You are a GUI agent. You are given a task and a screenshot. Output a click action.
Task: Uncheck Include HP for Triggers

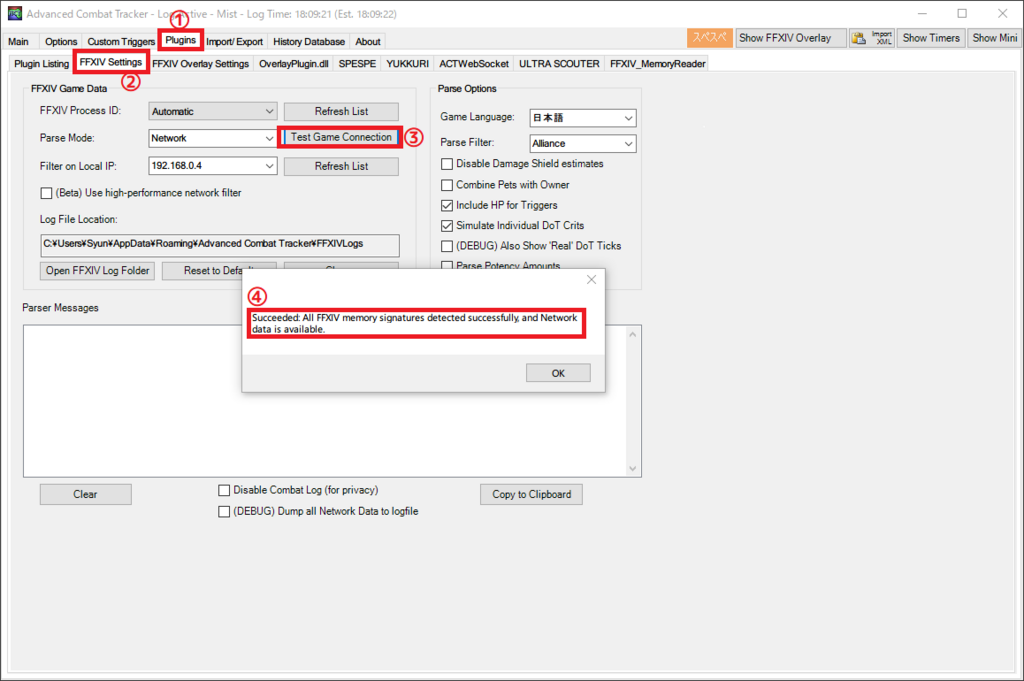pyautogui.click(x=447, y=205)
